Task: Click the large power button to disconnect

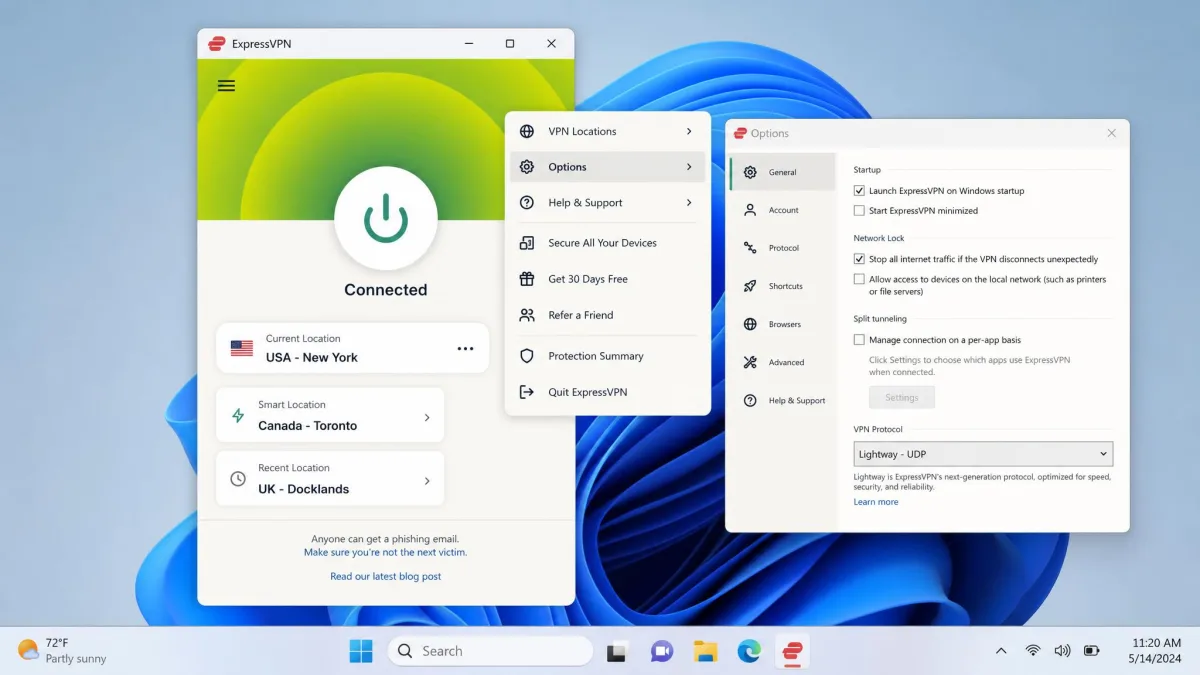Action: [386, 218]
